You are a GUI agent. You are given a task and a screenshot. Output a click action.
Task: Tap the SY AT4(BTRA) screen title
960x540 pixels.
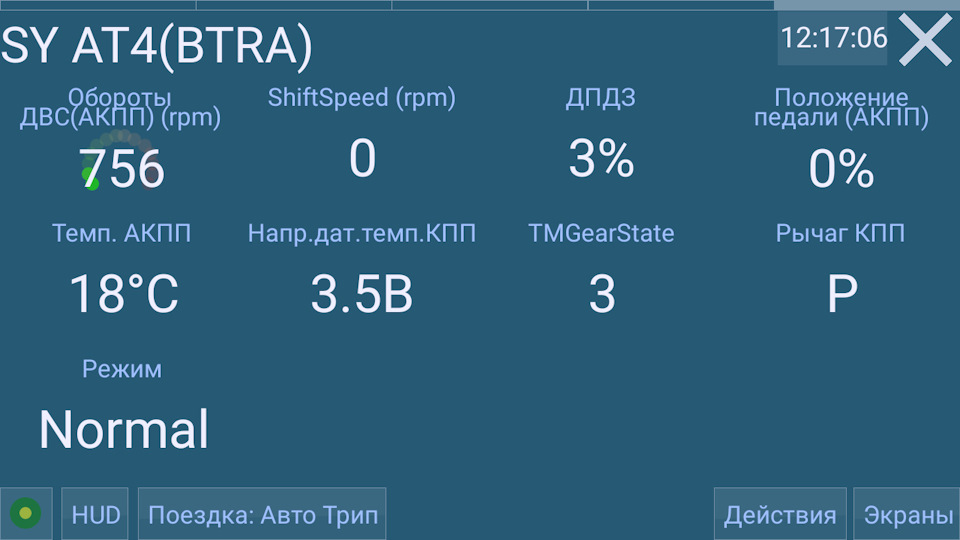pyautogui.click(x=157, y=45)
